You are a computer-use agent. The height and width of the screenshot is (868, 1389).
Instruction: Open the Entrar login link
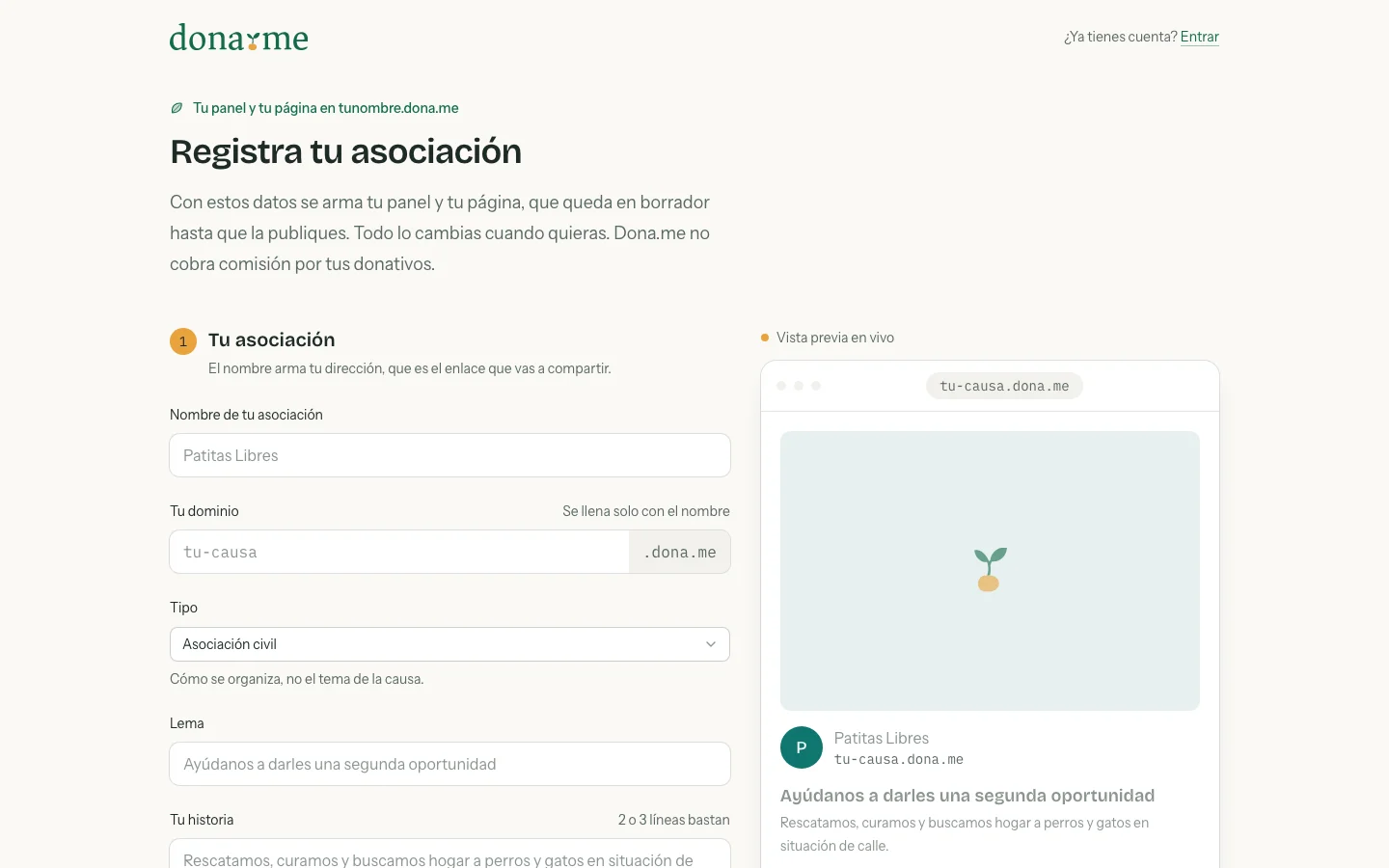[1199, 37]
